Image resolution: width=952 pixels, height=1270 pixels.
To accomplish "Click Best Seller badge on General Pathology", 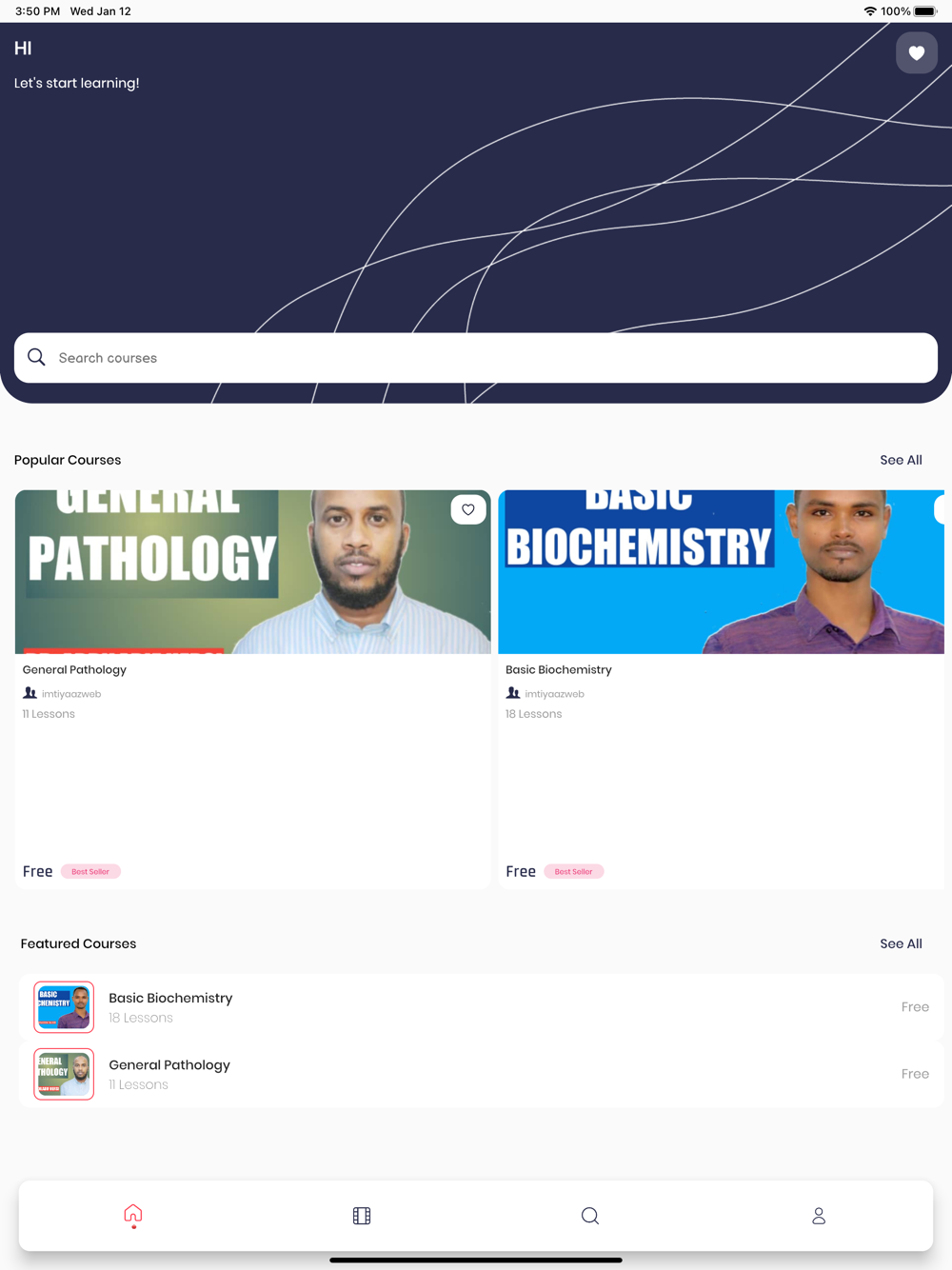I will tap(90, 871).
